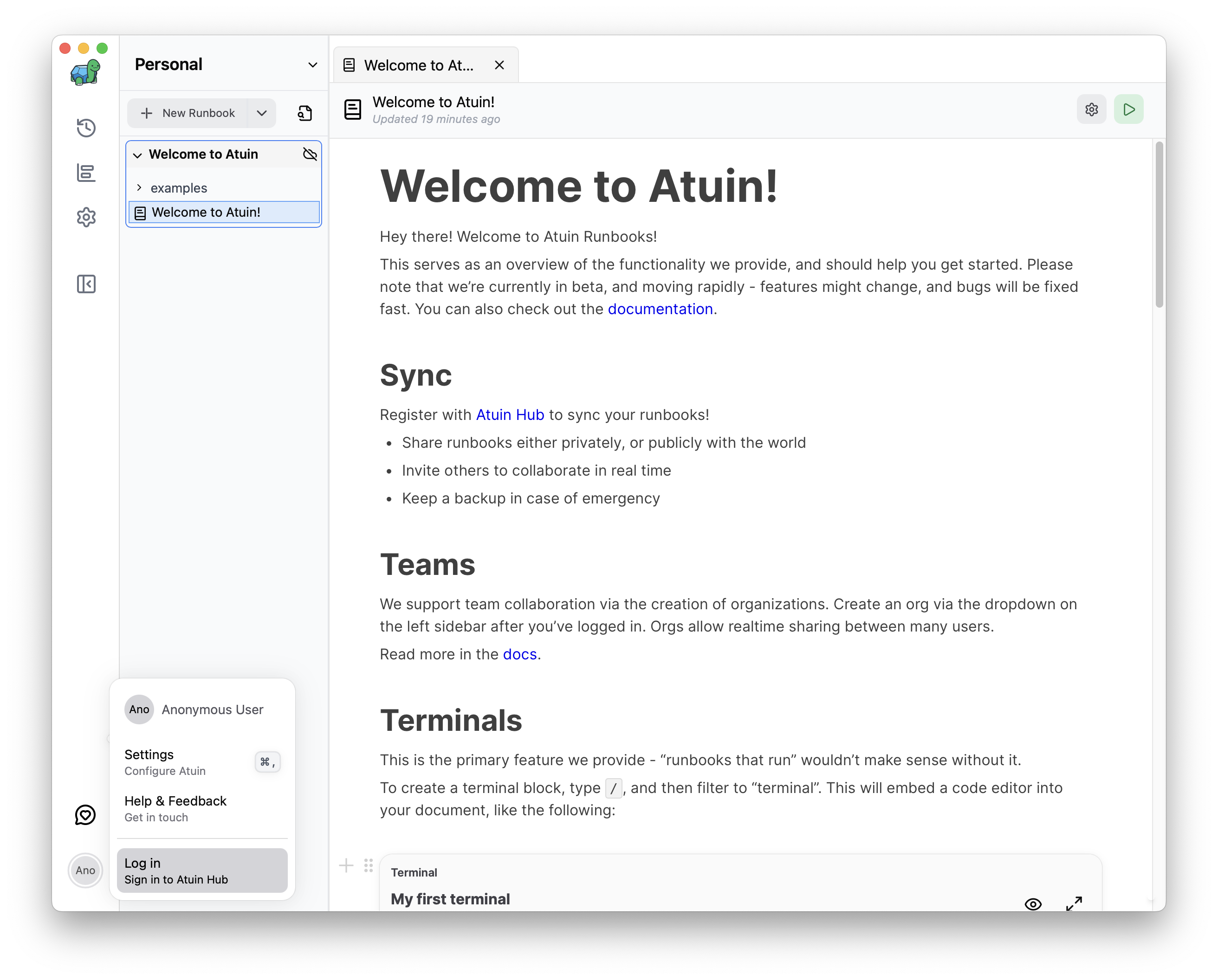Open the stats chart icon in sidebar
The height and width of the screenshot is (980, 1218).
point(86,173)
